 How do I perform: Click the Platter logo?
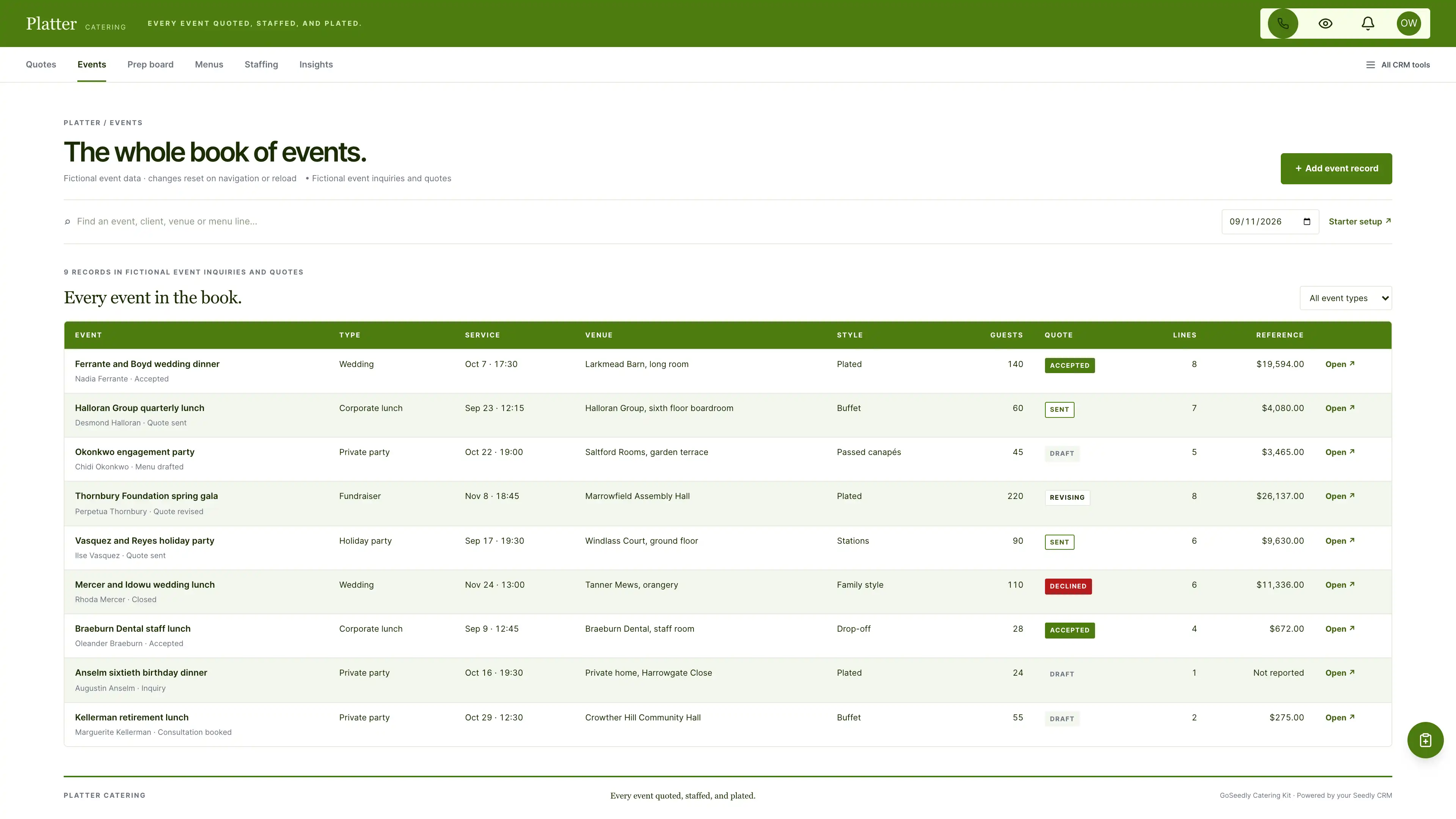tap(52, 23)
